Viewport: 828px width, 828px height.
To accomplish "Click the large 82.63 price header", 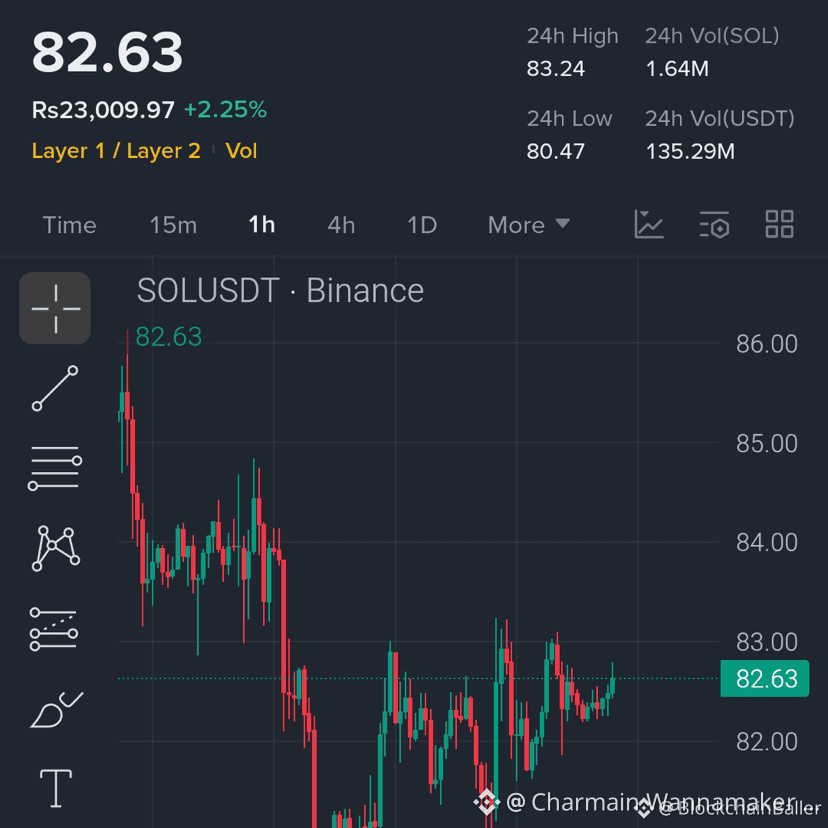I will click(x=107, y=52).
